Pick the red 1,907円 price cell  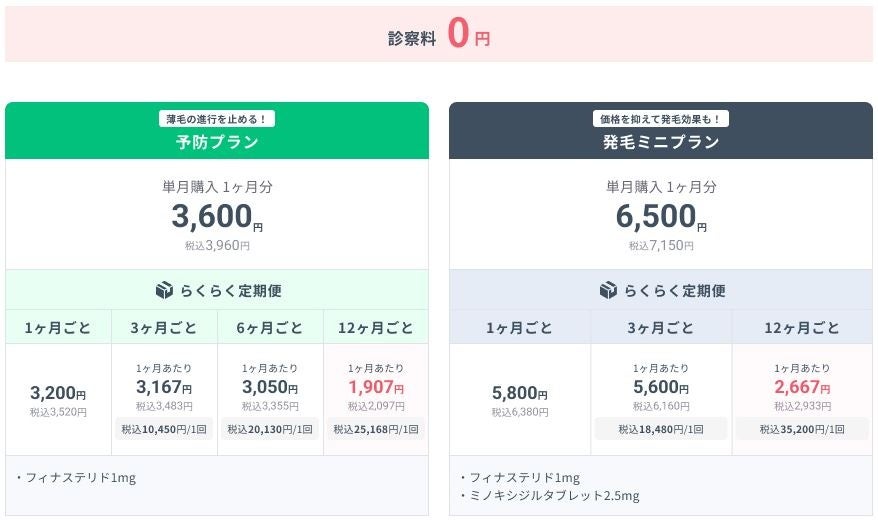[x=376, y=389]
